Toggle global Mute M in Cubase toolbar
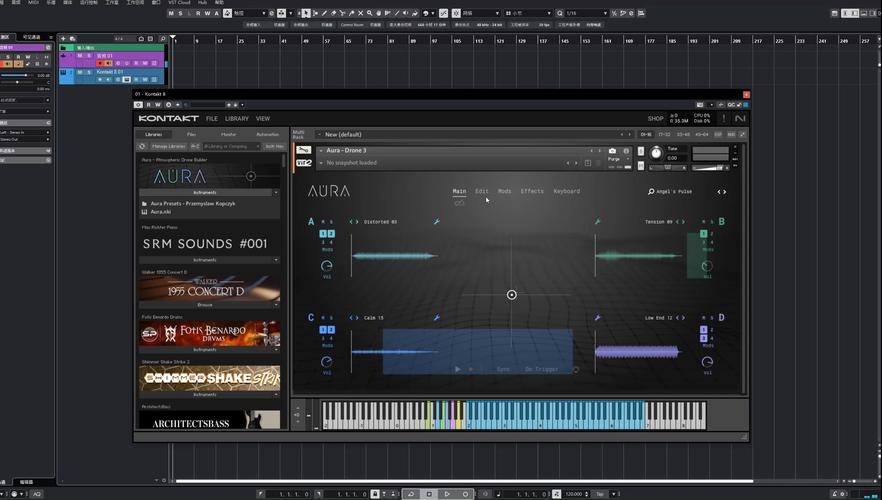882x500 pixels. coord(172,13)
